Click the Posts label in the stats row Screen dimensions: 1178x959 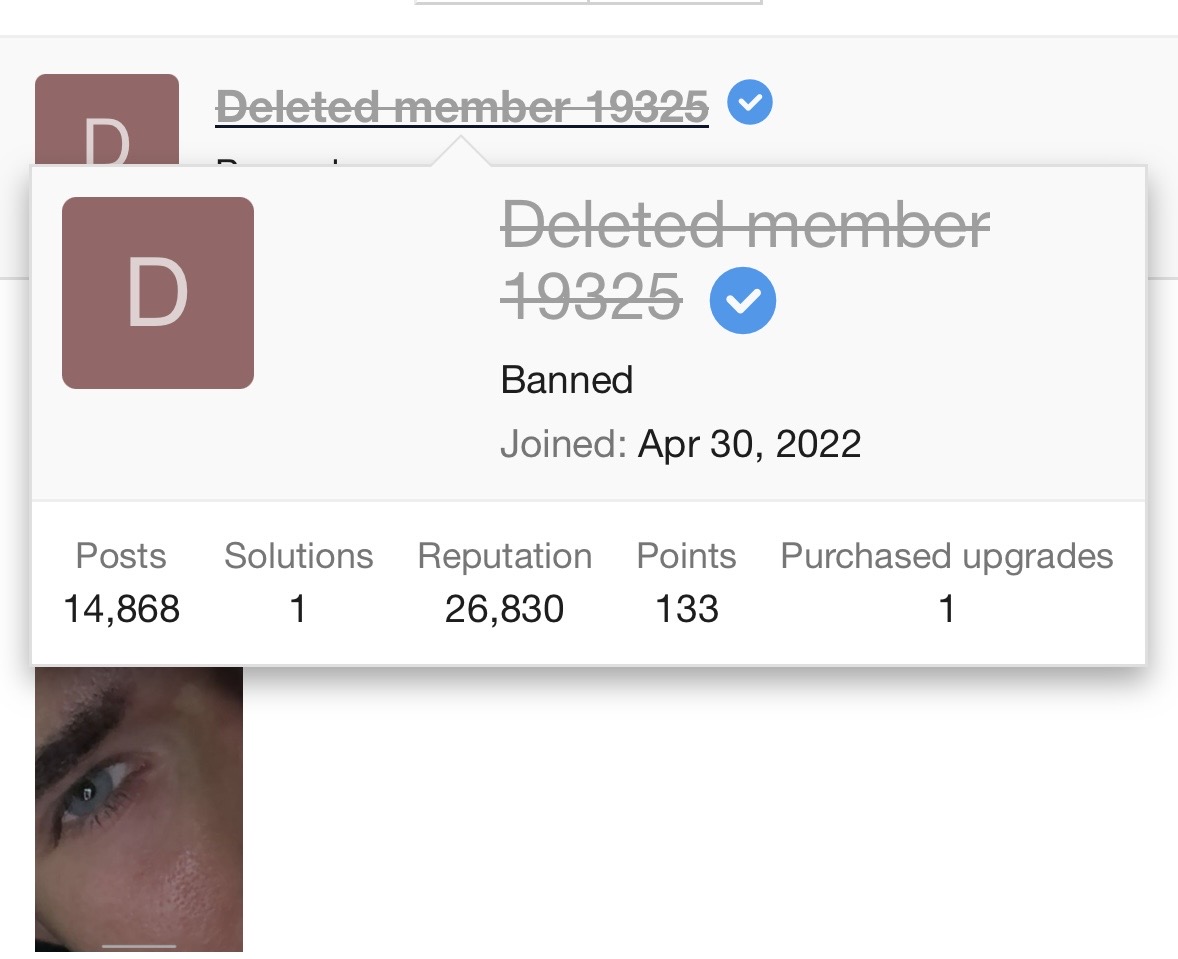[121, 556]
